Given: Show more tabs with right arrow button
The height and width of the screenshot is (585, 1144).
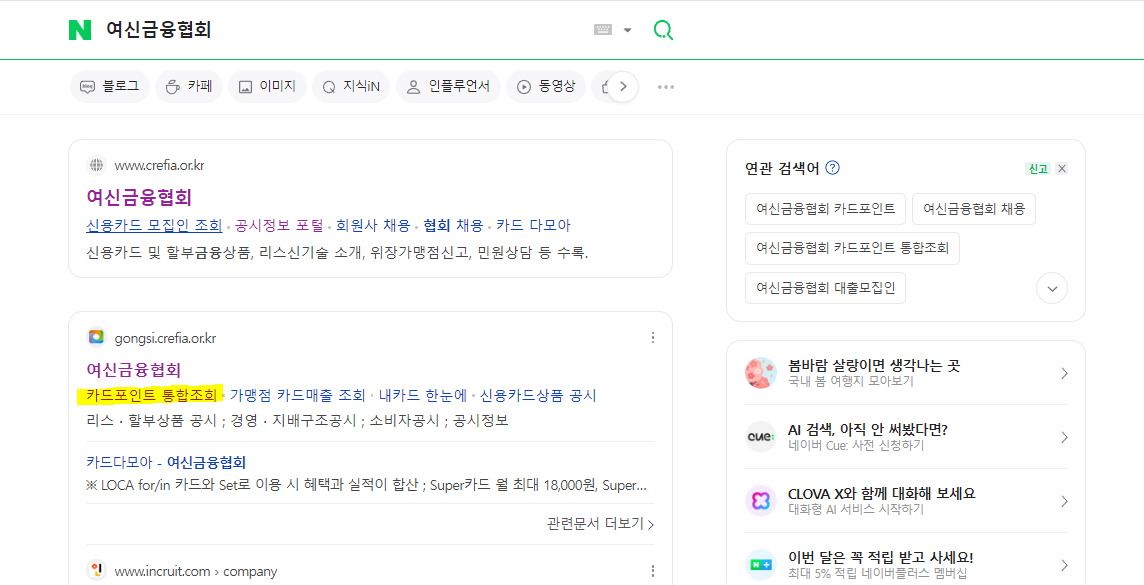Looking at the screenshot, I should pyautogui.click(x=623, y=87).
